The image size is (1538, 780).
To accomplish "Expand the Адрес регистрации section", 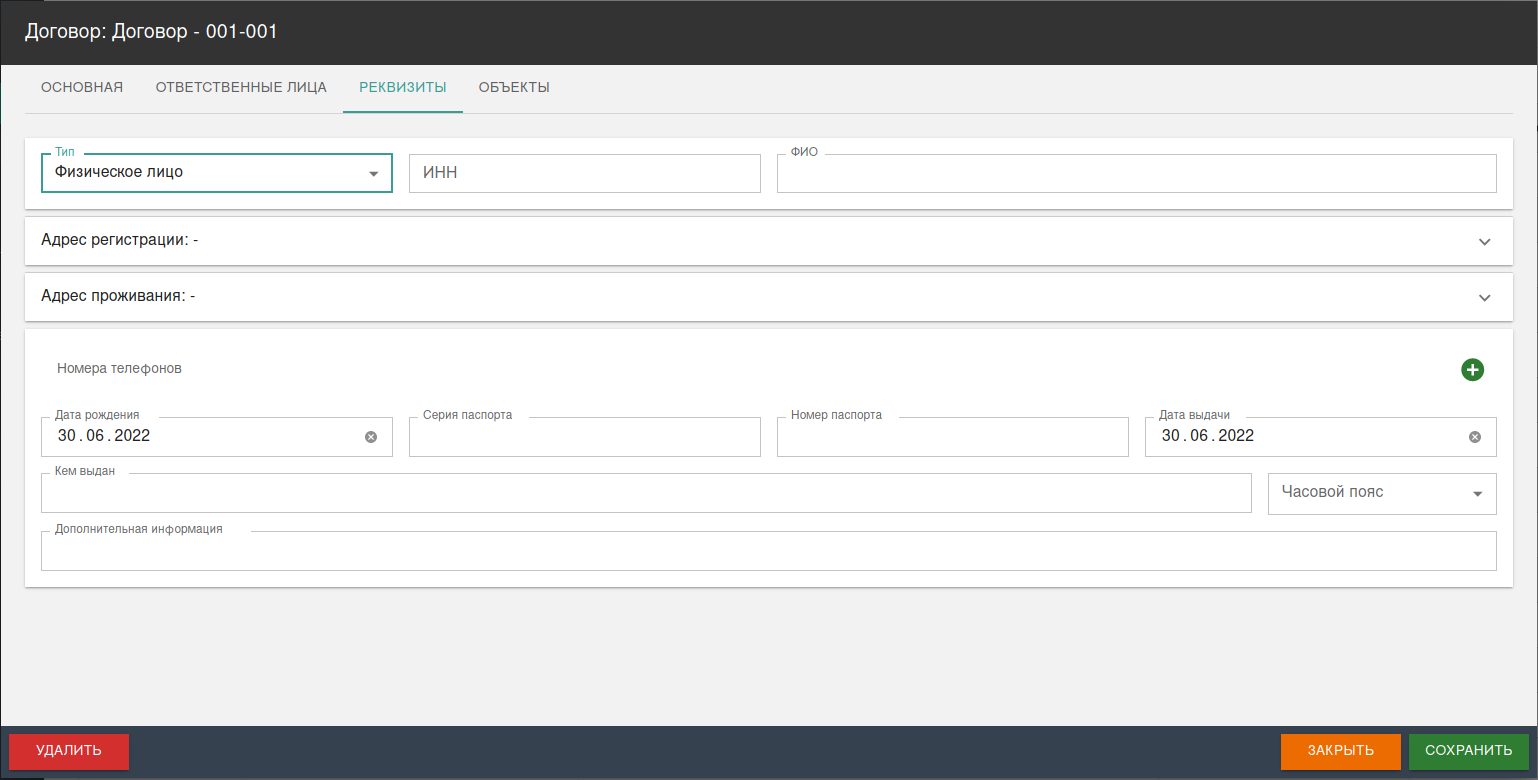I will tap(1484, 241).
